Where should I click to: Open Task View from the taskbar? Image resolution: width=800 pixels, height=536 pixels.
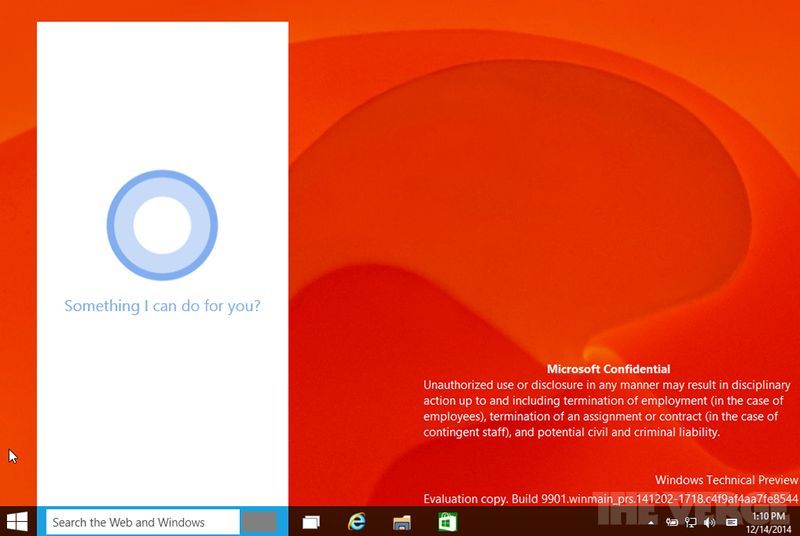(x=311, y=522)
